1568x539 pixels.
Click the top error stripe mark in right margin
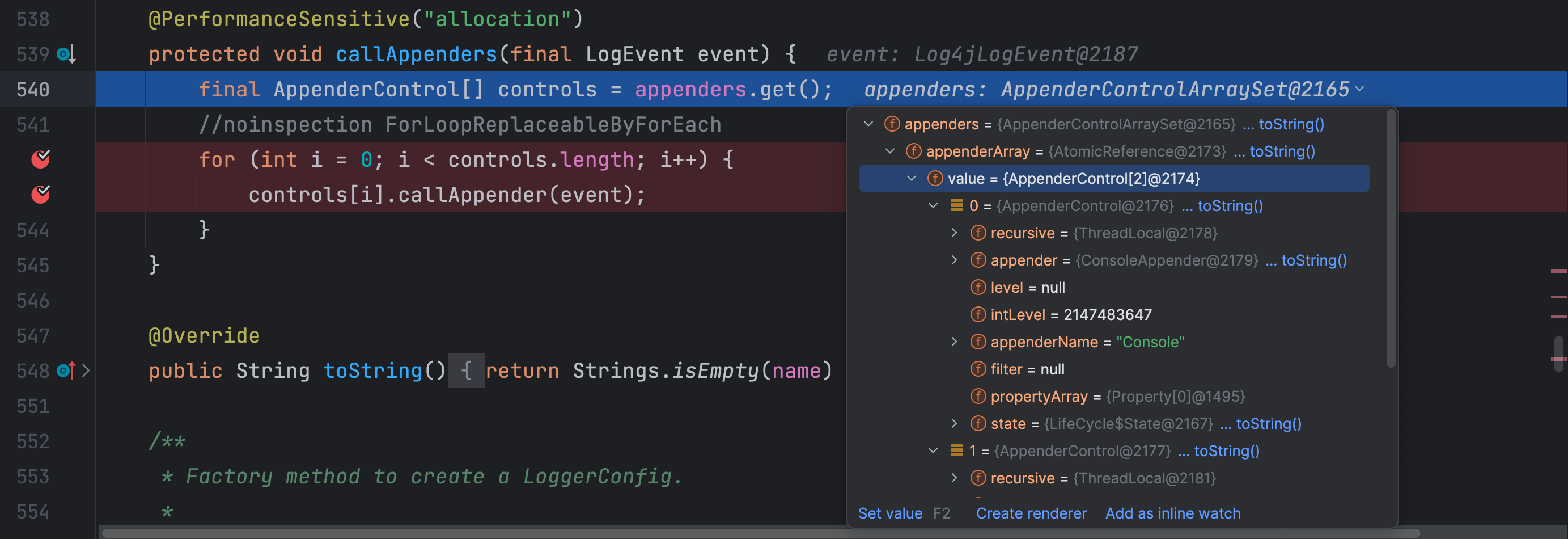[1558, 271]
